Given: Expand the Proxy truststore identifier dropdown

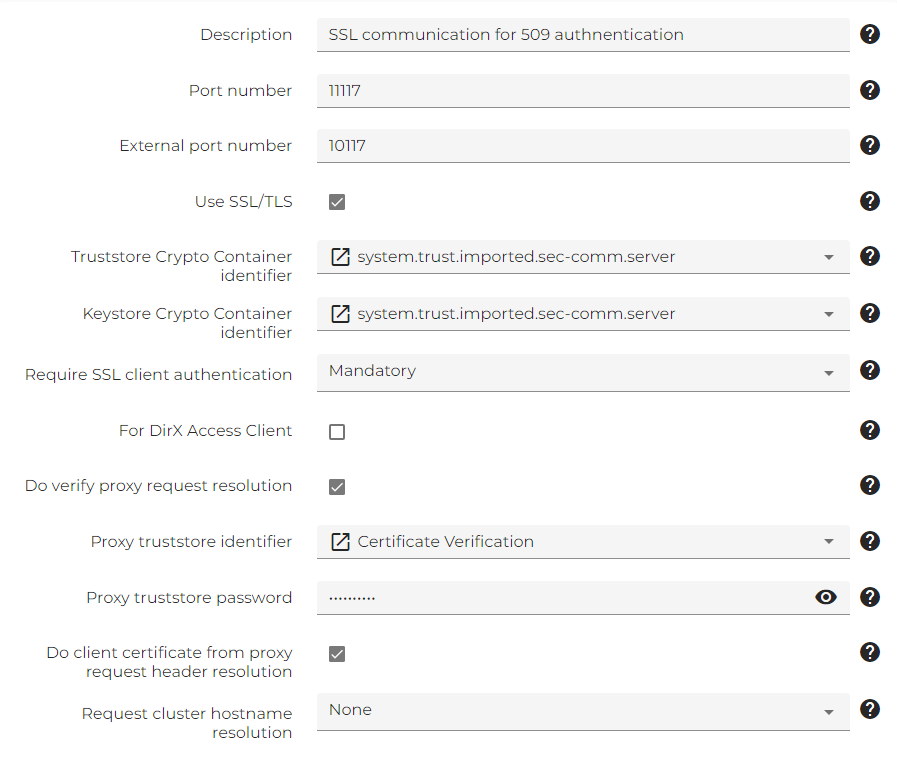Looking at the screenshot, I should (829, 542).
